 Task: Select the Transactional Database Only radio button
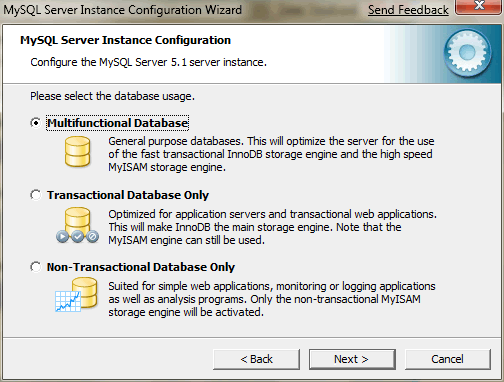35,195
